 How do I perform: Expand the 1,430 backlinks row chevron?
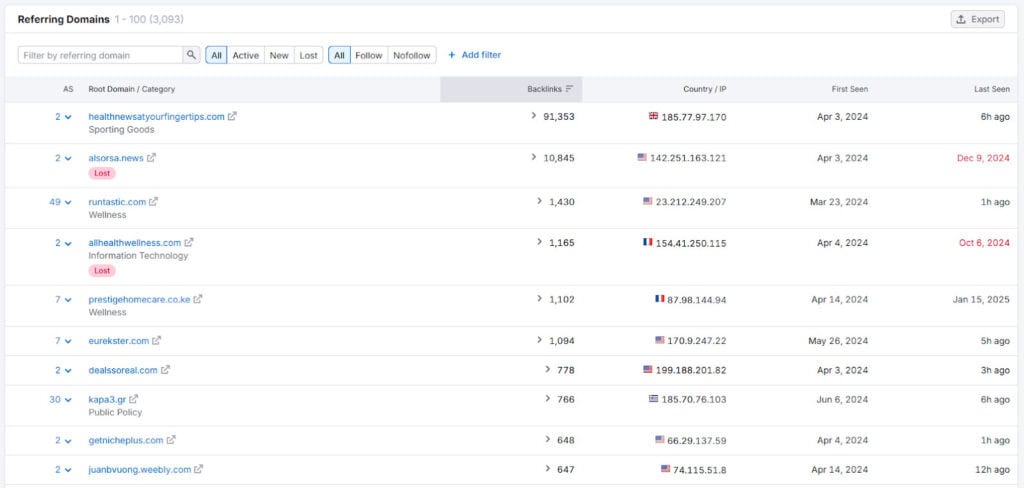(539, 201)
